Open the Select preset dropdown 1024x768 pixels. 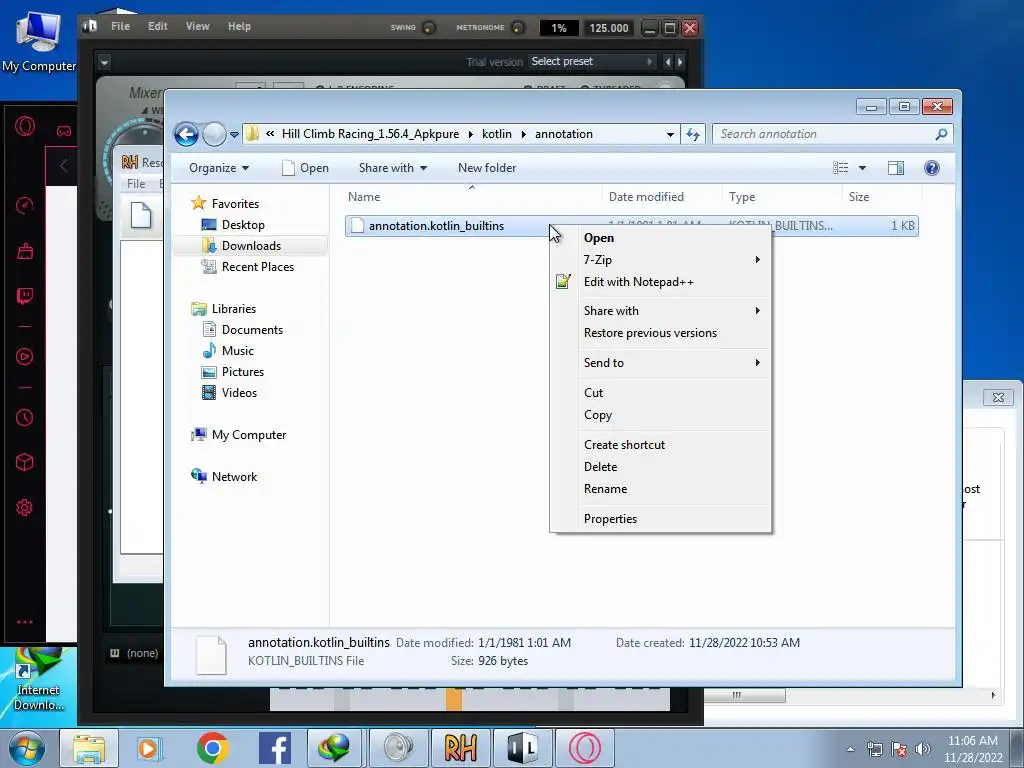pyautogui.click(x=592, y=61)
